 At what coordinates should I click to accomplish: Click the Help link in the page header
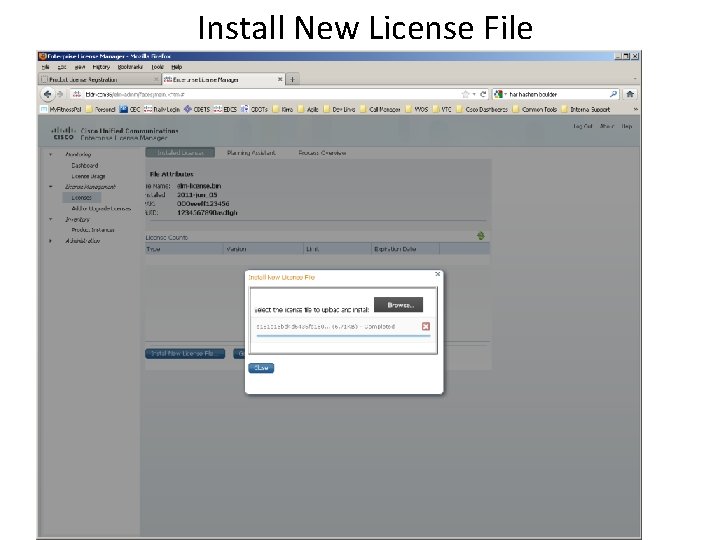pyautogui.click(x=627, y=126)
